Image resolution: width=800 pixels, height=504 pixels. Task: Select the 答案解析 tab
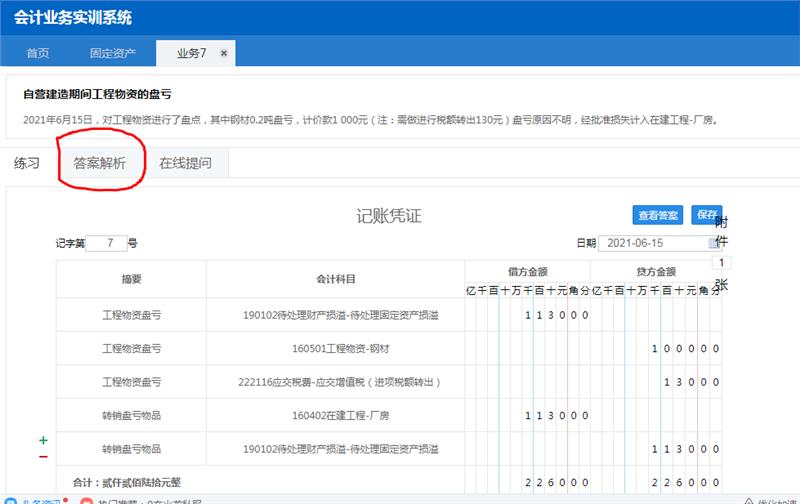click(100, 163)
